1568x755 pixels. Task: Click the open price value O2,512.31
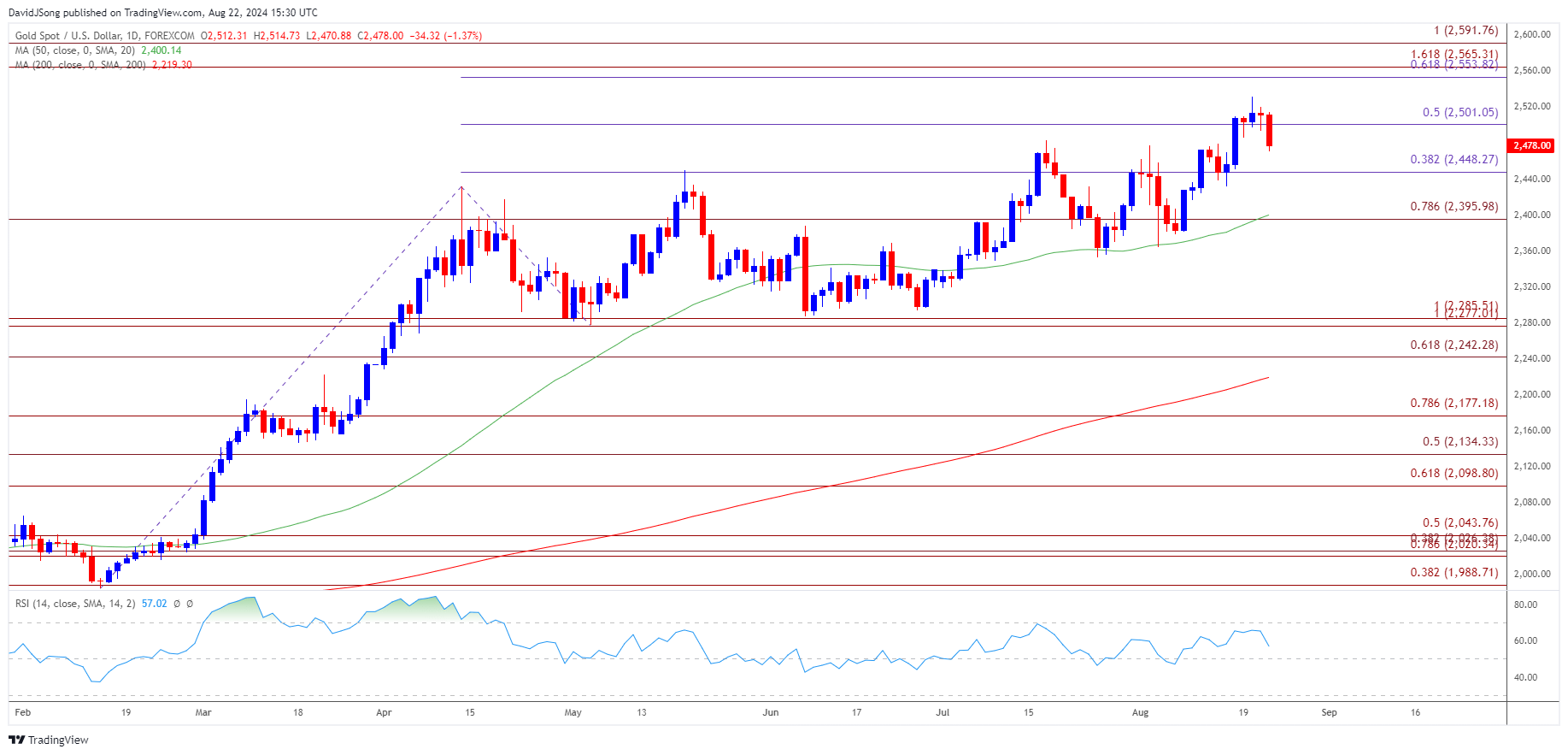[224, 36]
